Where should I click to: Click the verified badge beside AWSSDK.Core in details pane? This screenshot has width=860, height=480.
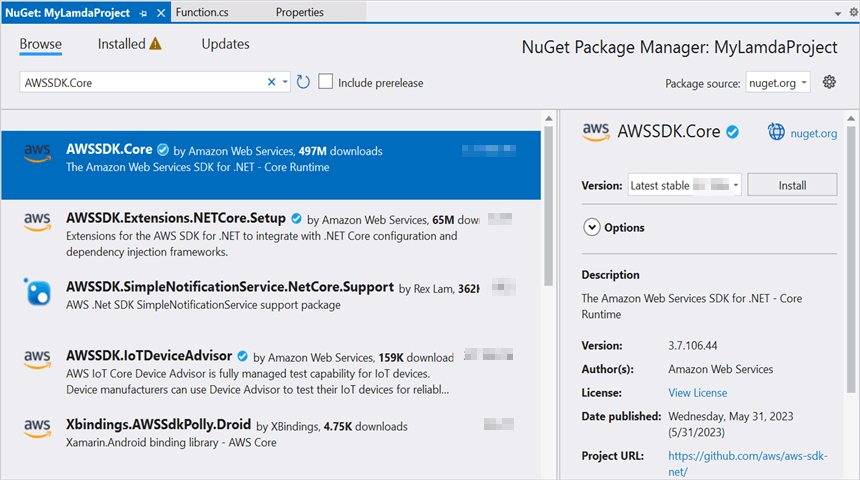pos(732,132)
